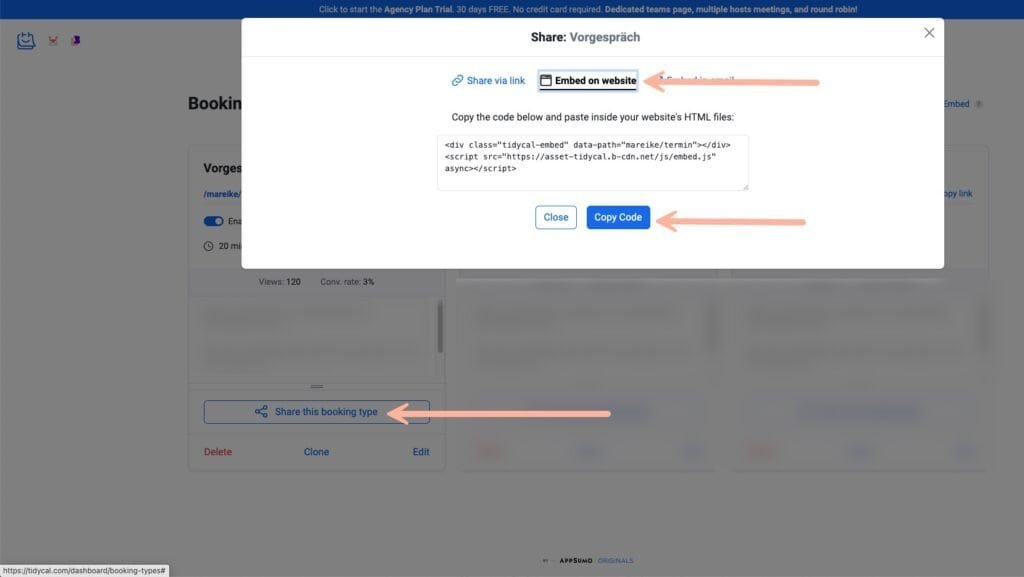Image resolution: width=1024 pixels, height=577 pixels.
Task: Click Share this booking type button
Action: [x=316, y=412]
